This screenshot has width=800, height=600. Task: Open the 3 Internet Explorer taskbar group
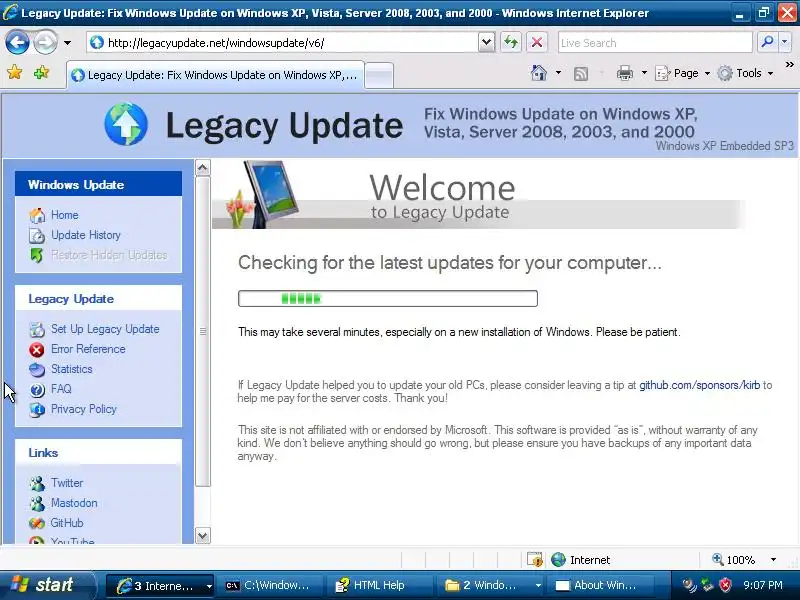pos(160,586)
